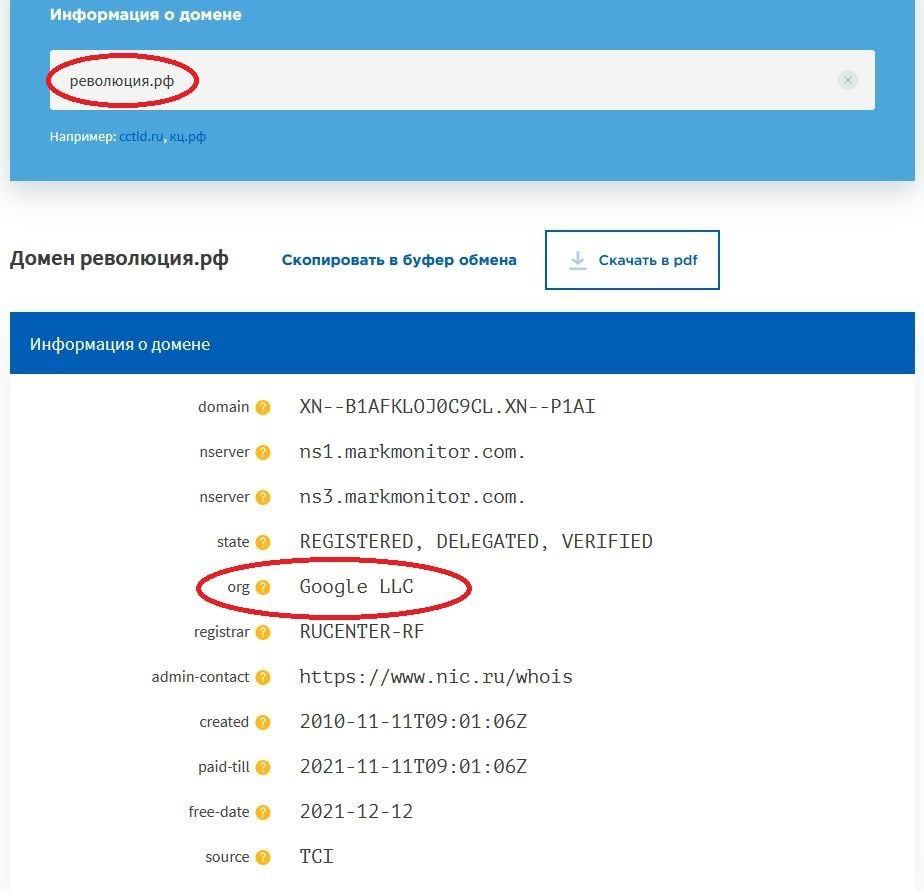Screen dimensions: 924x892
Task: Click help icon next to paid-till
Action: click(263, 767)
